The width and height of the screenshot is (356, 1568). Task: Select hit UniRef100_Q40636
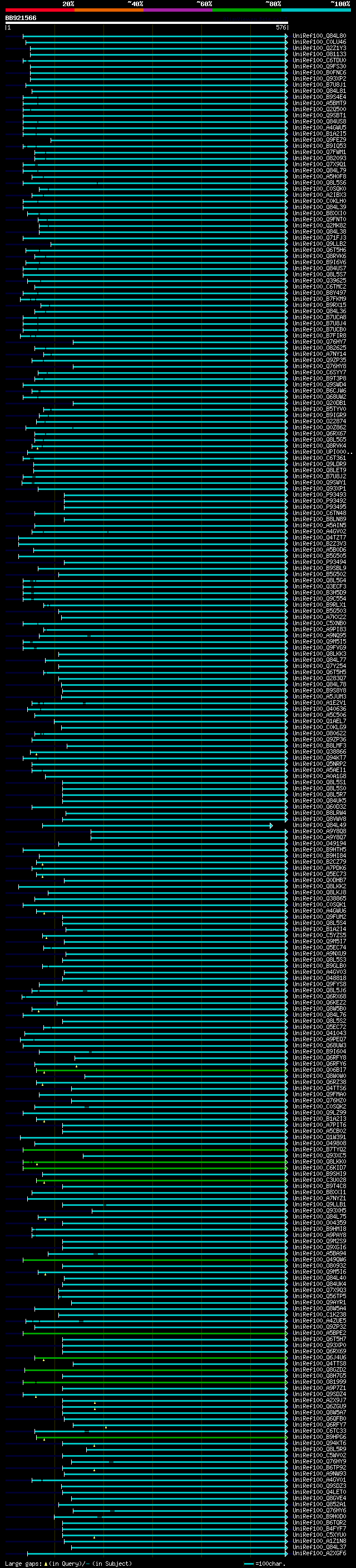coord(319,709)
